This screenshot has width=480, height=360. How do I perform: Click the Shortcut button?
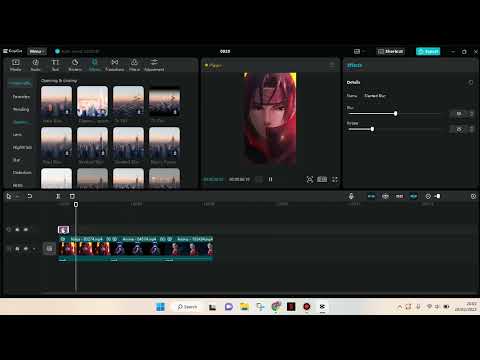(390, 51)
